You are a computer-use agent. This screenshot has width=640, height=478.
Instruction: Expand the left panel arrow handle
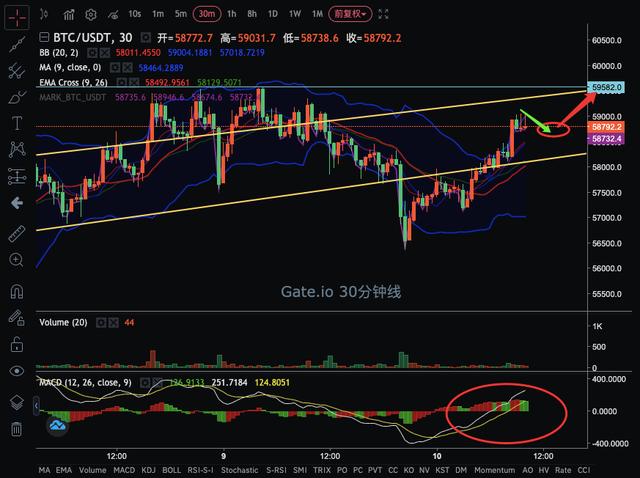coord(36,405)
